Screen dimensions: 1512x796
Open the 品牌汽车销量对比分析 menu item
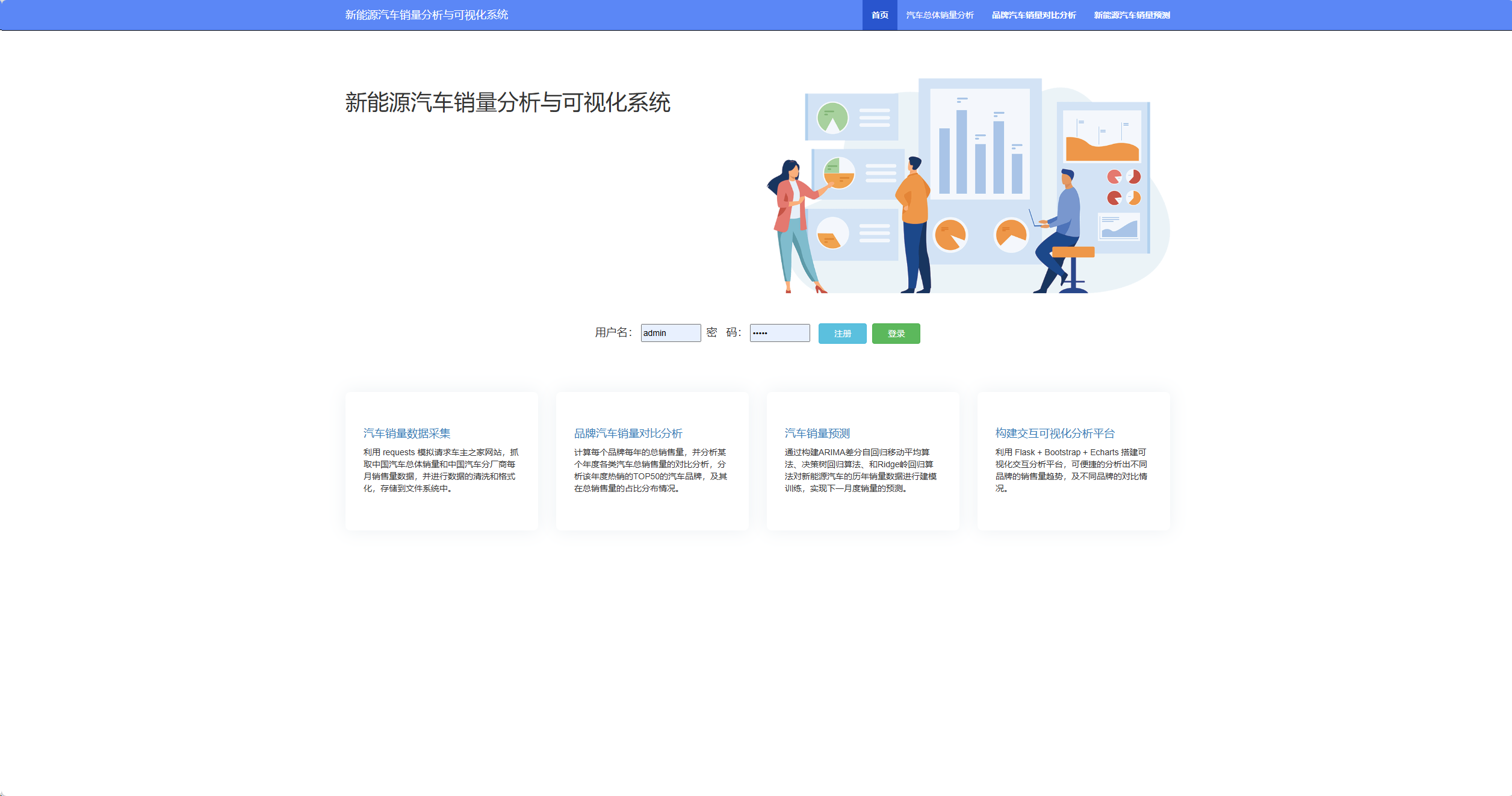click(x=1033, y=15)
